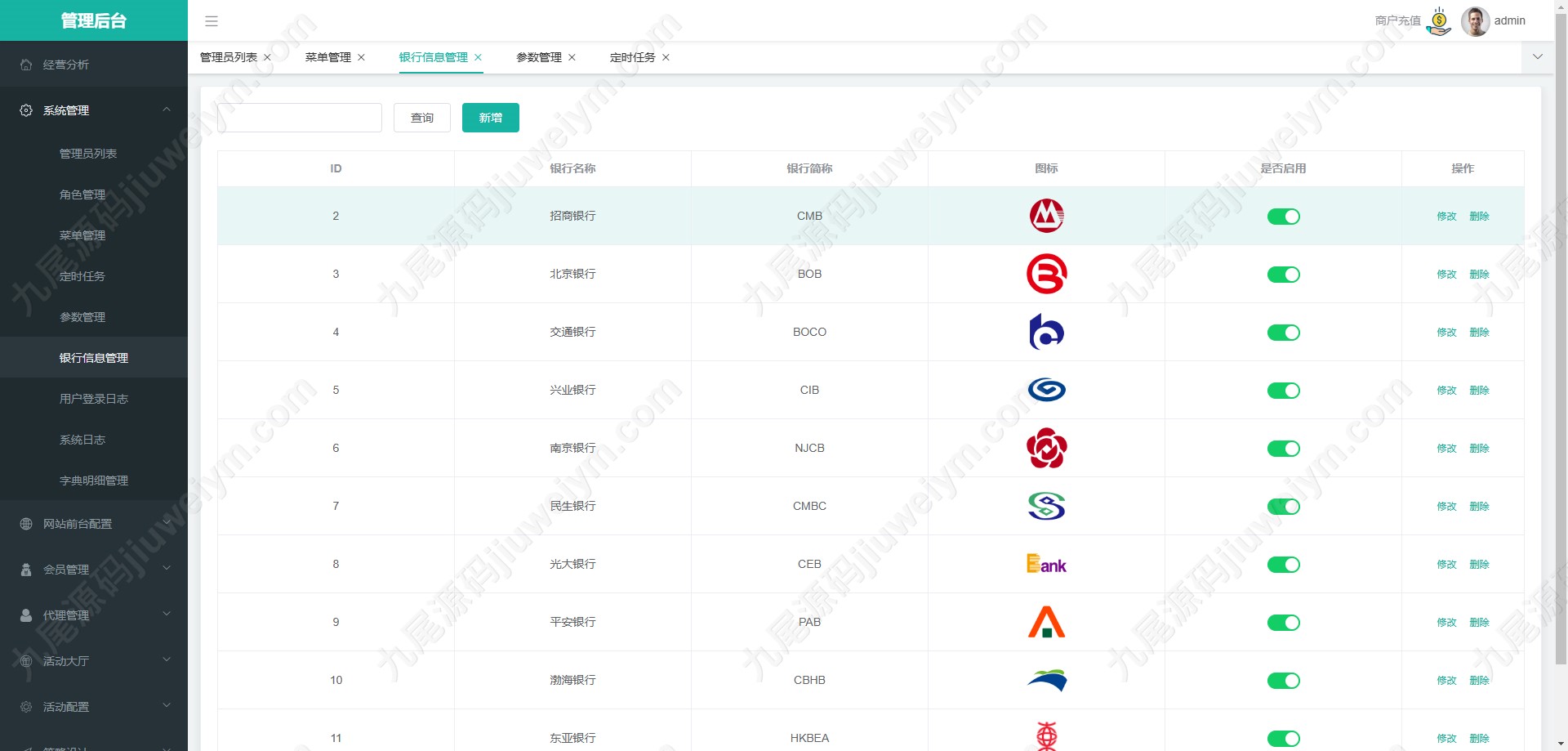This screenshot has height=751, width=1568.
Task: Expand the 会员管理 sidebar menu
Action: tap(94, 570)
